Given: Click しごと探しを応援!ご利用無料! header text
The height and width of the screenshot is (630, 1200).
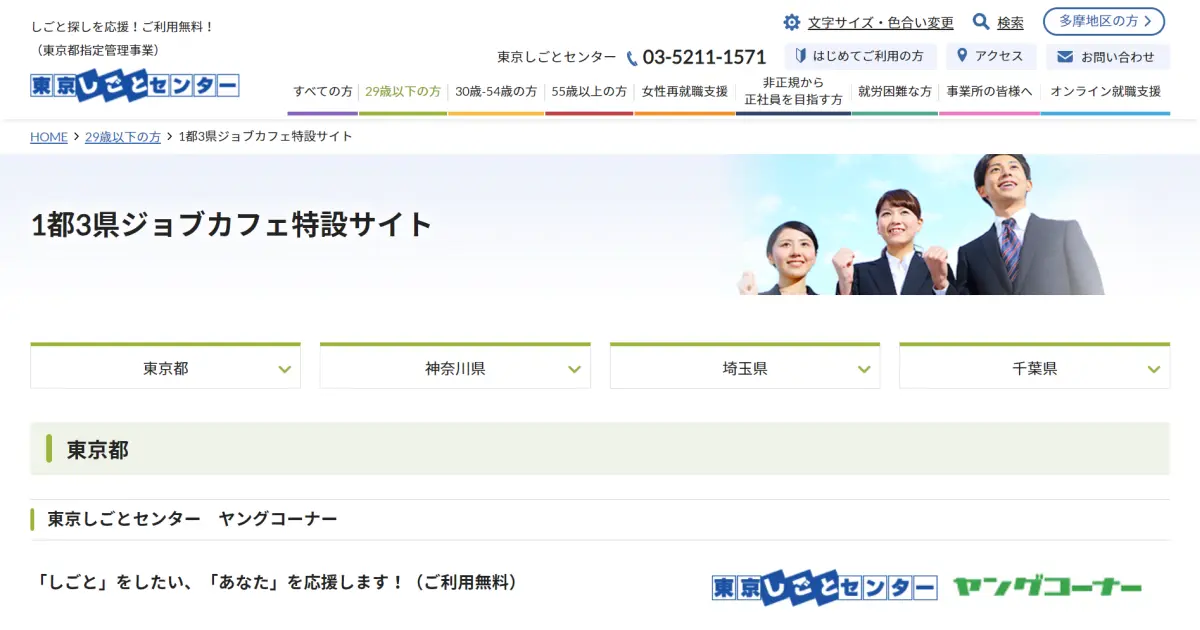Looking at the screenshot, I should tap(123, 26).
